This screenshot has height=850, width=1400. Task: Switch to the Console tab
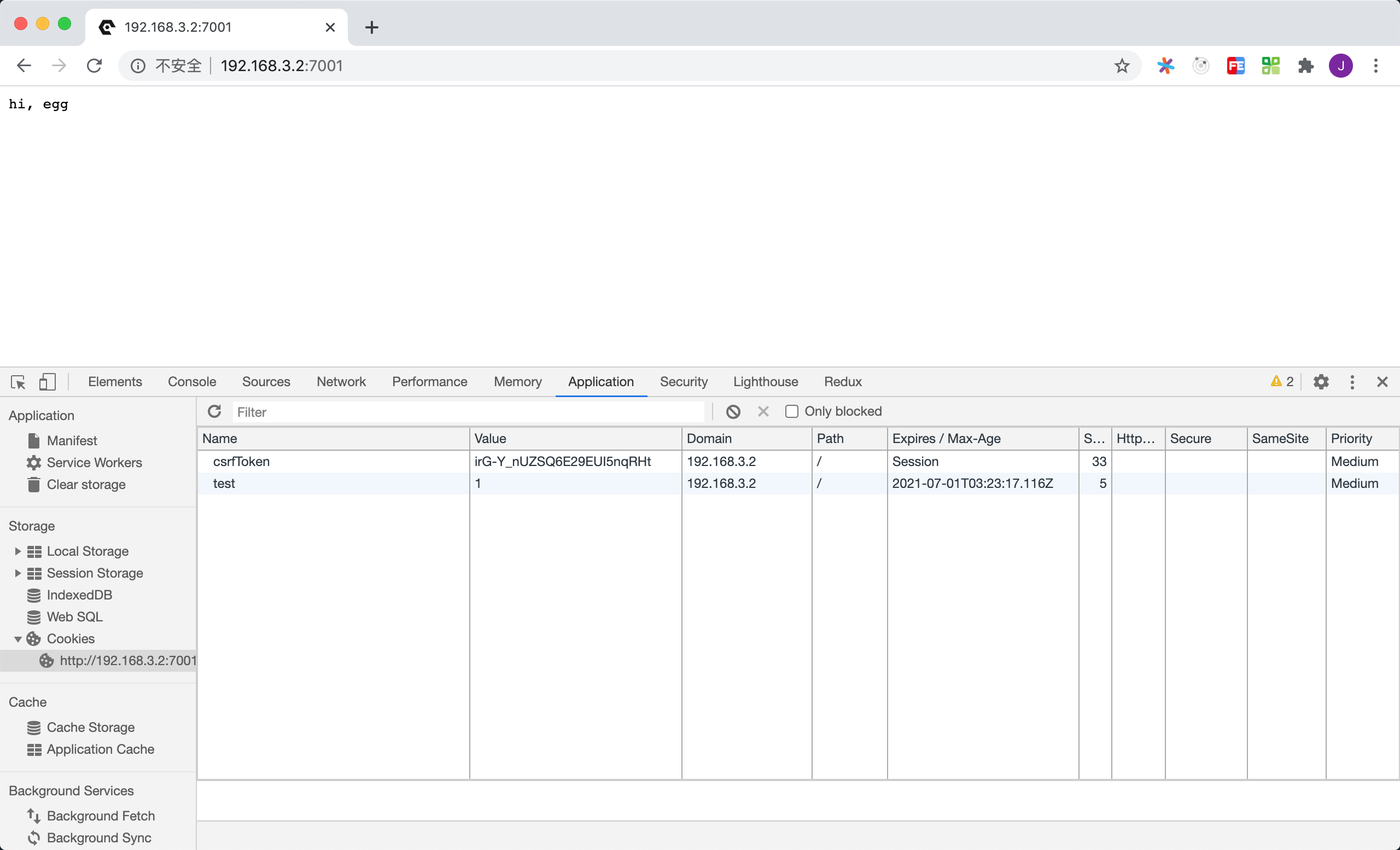[x=191, y=382]
